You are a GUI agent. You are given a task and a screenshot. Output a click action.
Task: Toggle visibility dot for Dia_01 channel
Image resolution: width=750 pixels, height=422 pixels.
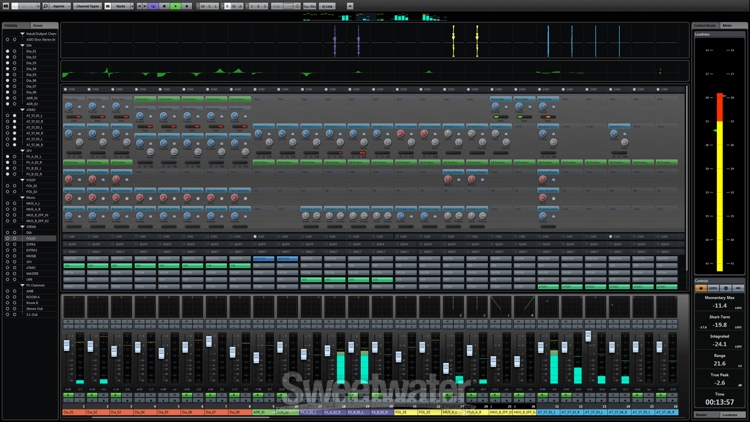coord(7,50)
